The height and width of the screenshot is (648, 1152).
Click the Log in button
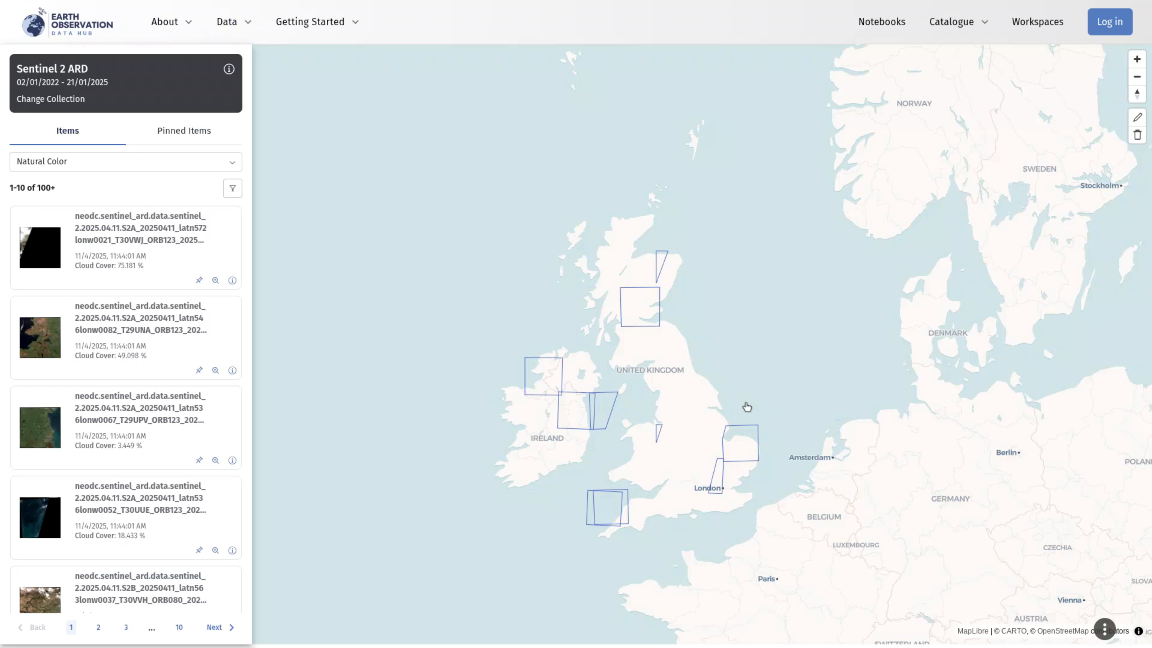1109,22
